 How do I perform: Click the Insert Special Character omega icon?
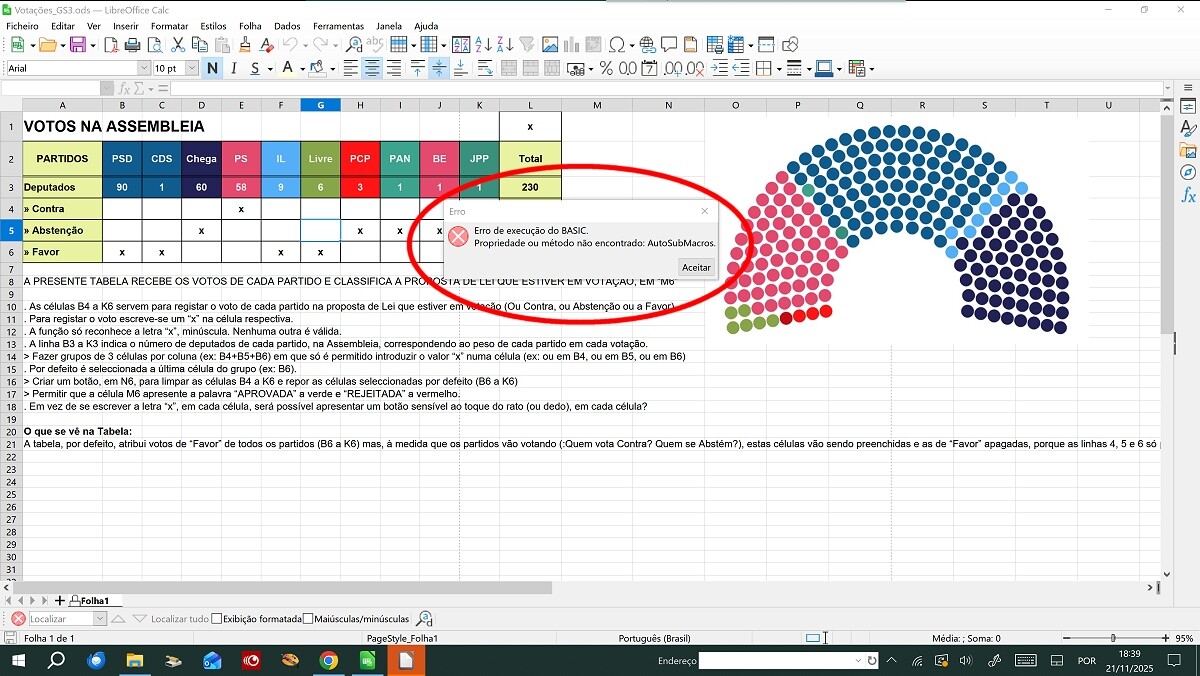pyautogui.click(x=616, y=45)
